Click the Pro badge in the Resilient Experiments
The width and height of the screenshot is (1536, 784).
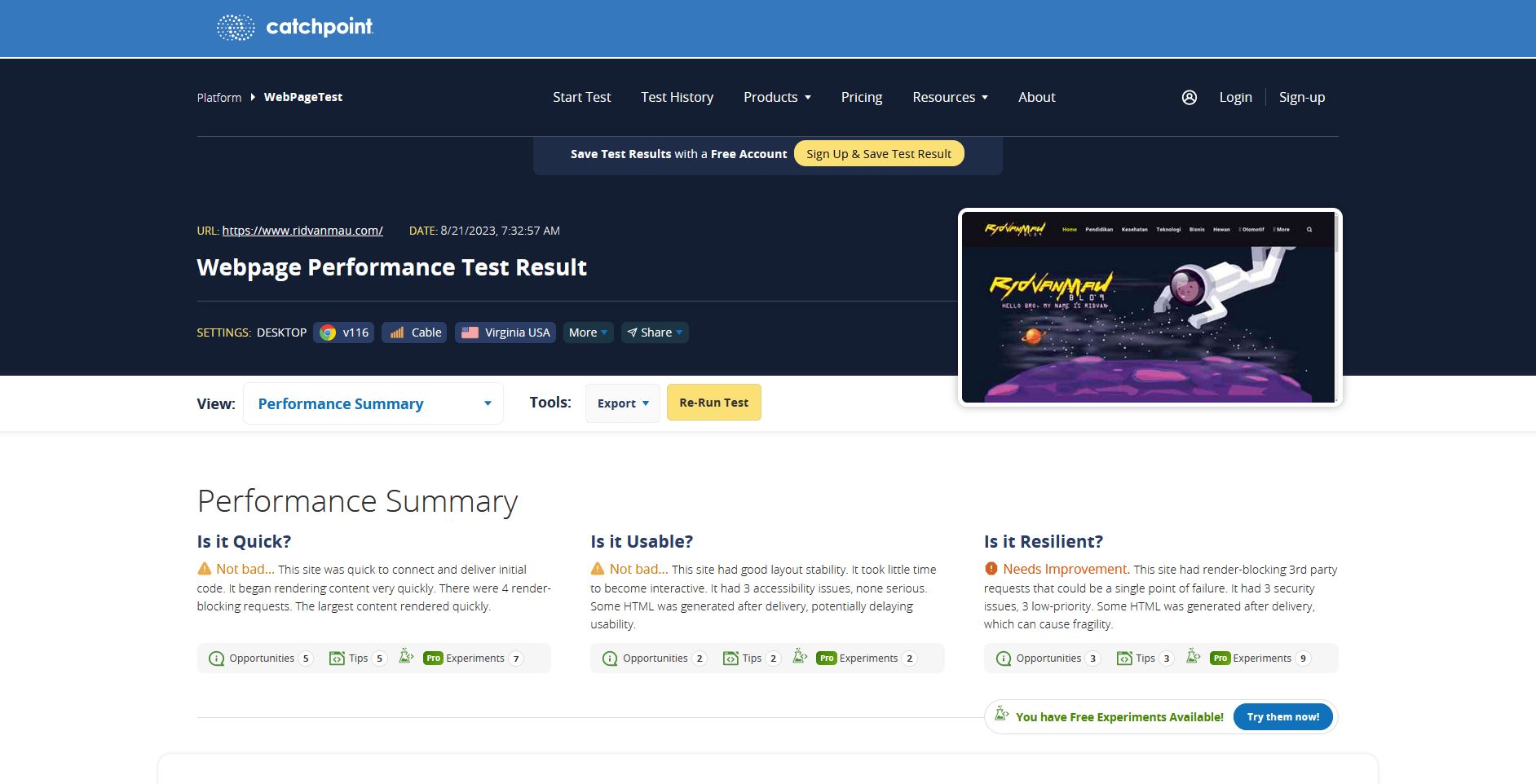click(x=1220, y=658)
